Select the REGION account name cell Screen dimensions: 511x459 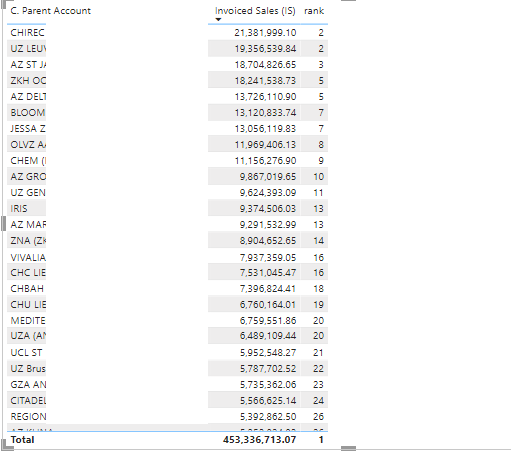coord(28,417)
